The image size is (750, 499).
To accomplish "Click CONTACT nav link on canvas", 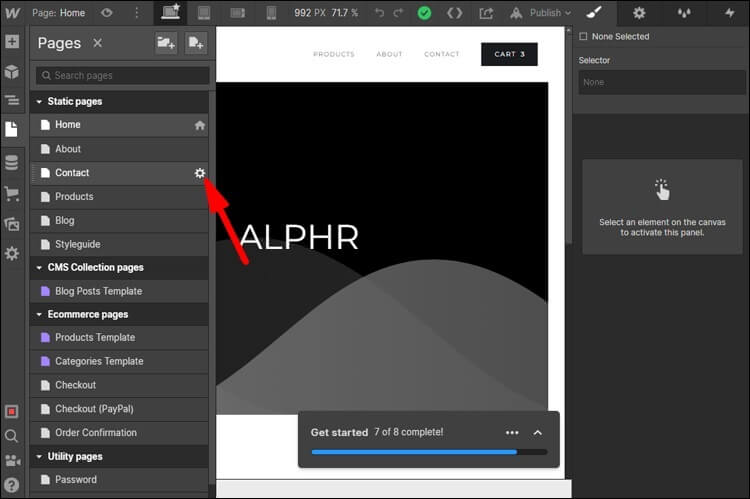I will [441, 54].
